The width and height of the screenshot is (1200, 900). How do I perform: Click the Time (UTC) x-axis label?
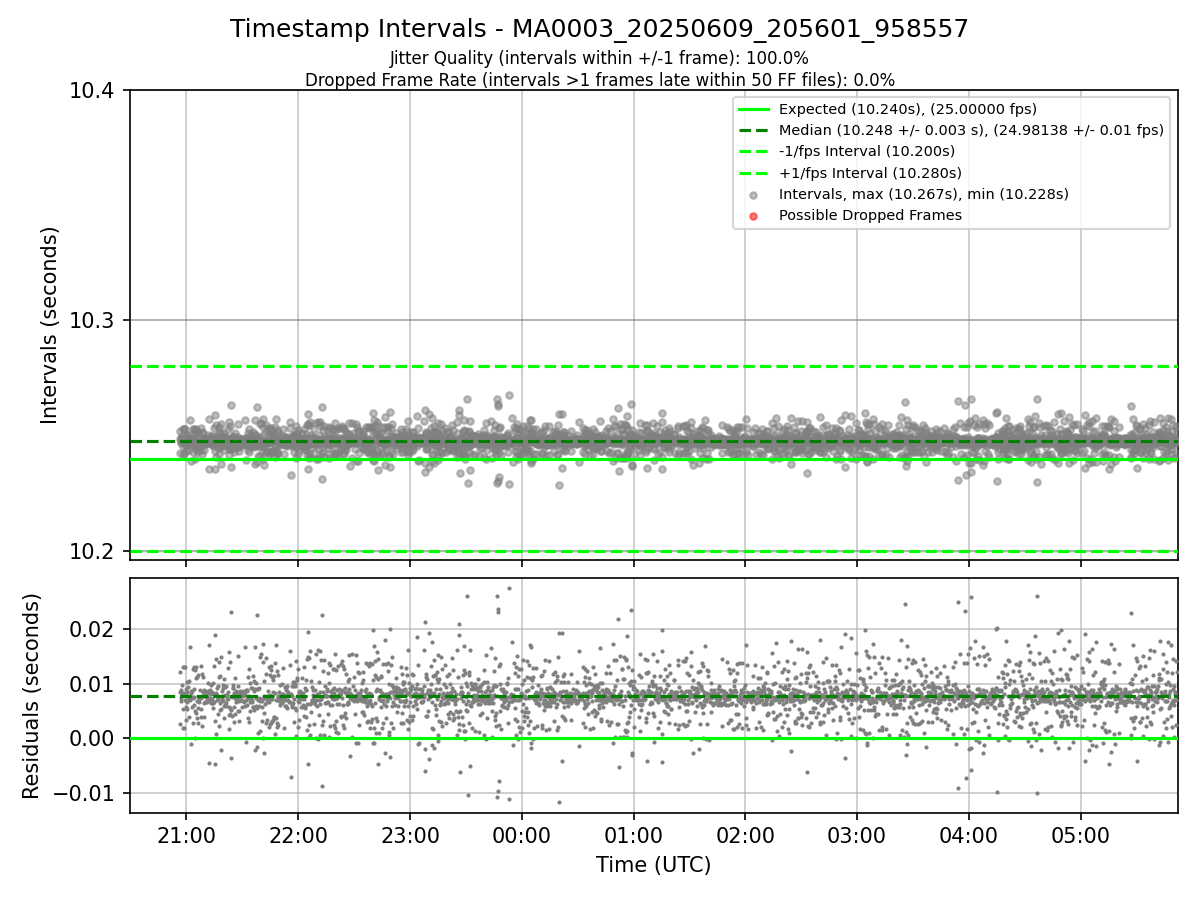[653, 865]
